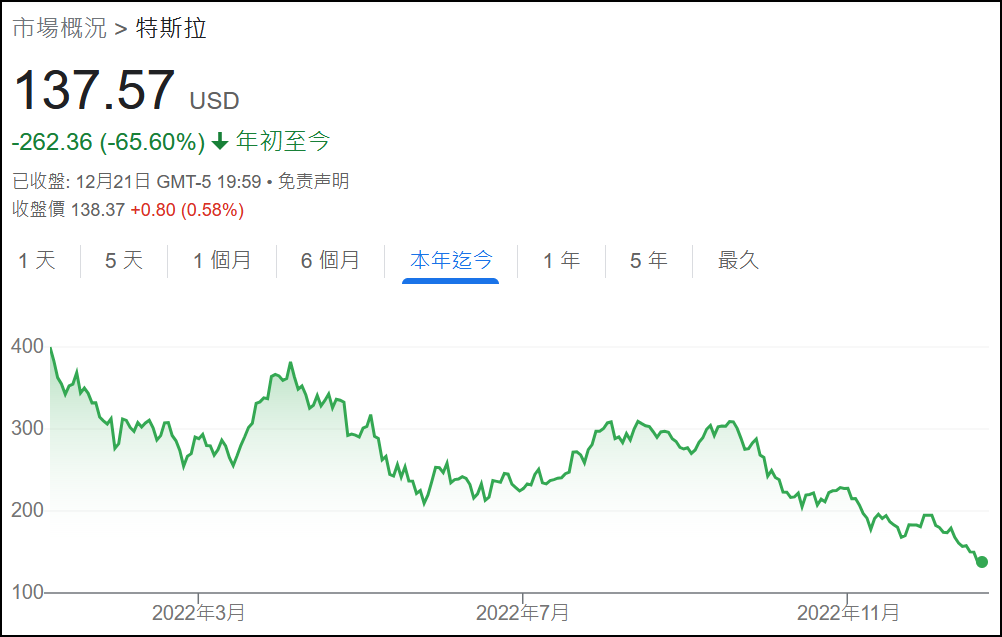The height and width of the screenshot is (637, 1002).
Task: View the 1年 price history
Action: pos(561,259)
